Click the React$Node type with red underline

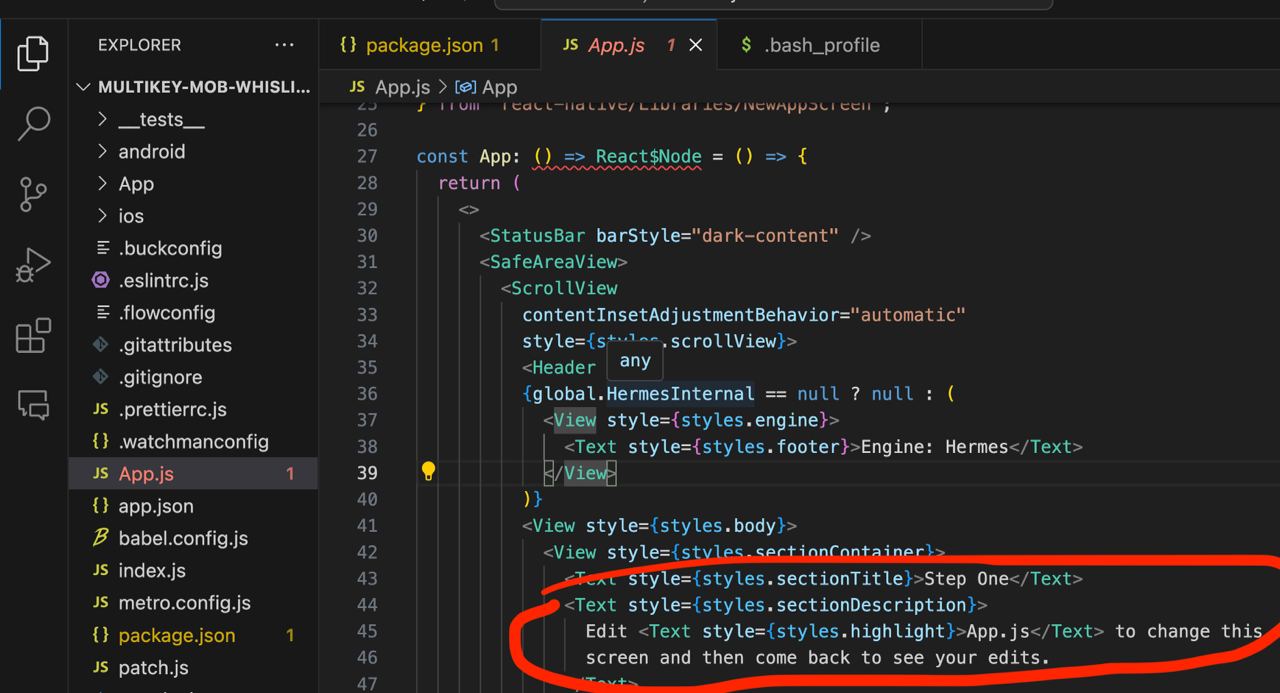[649, 157]
